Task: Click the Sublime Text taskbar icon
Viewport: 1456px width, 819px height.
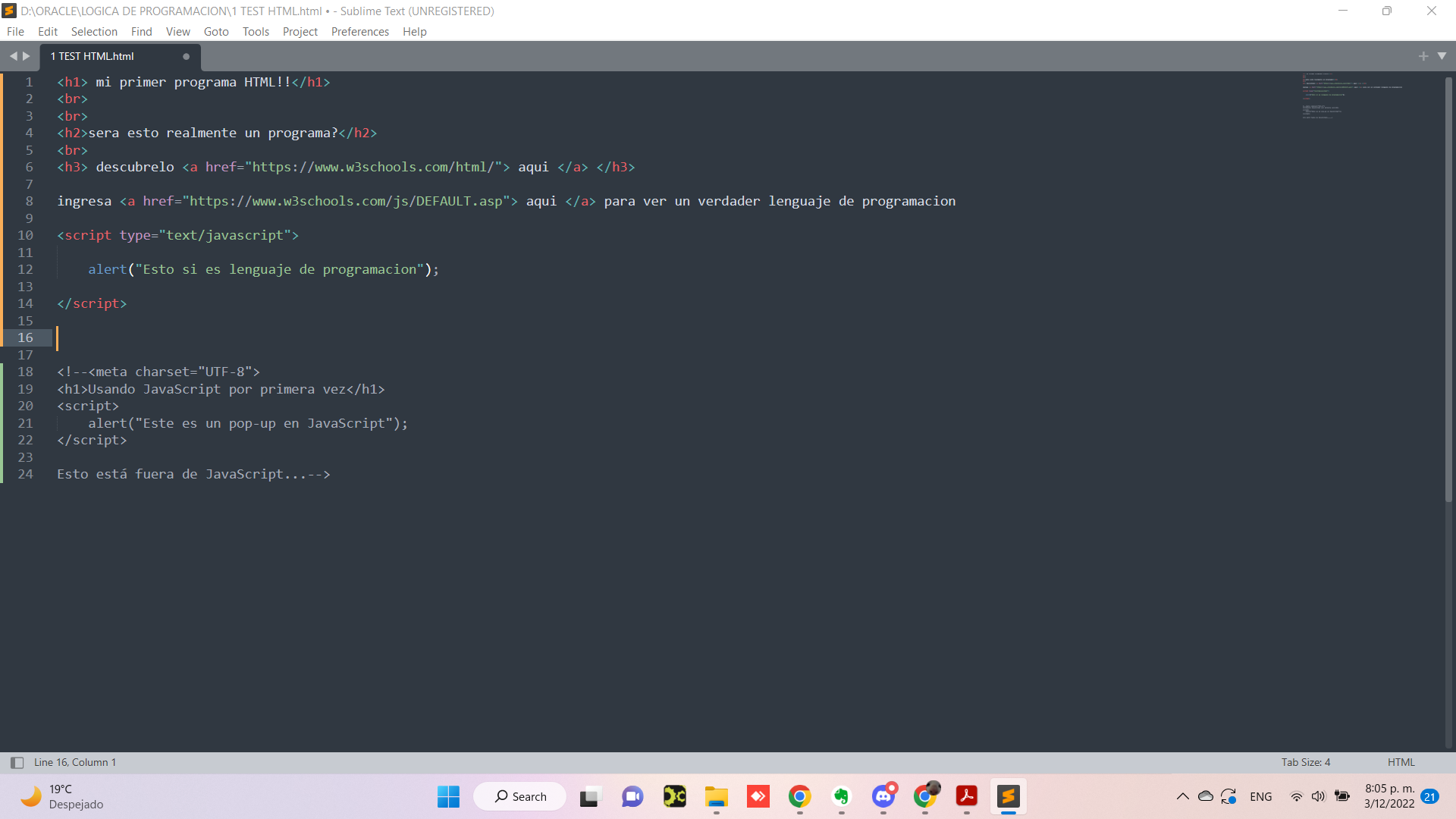Action: click(x=1008, y=796)
